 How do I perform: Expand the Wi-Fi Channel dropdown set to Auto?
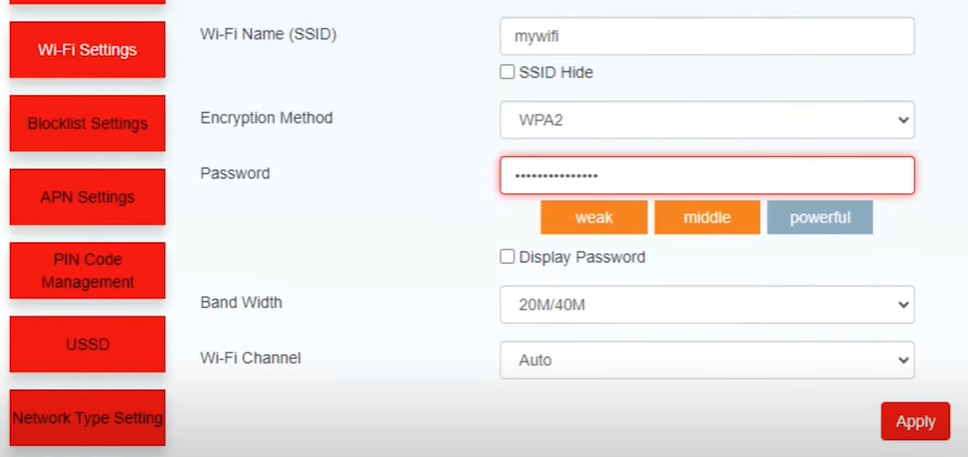[706, 360]
